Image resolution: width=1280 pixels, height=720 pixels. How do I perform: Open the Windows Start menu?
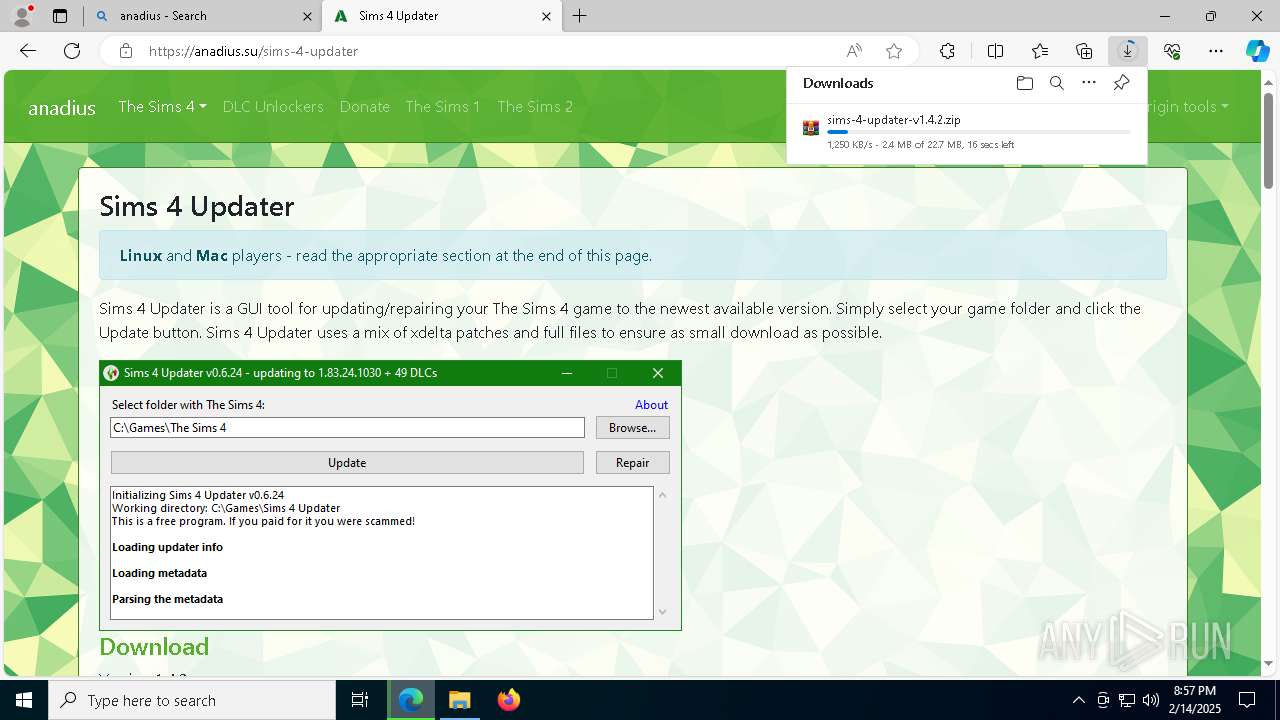click(24, 700)
